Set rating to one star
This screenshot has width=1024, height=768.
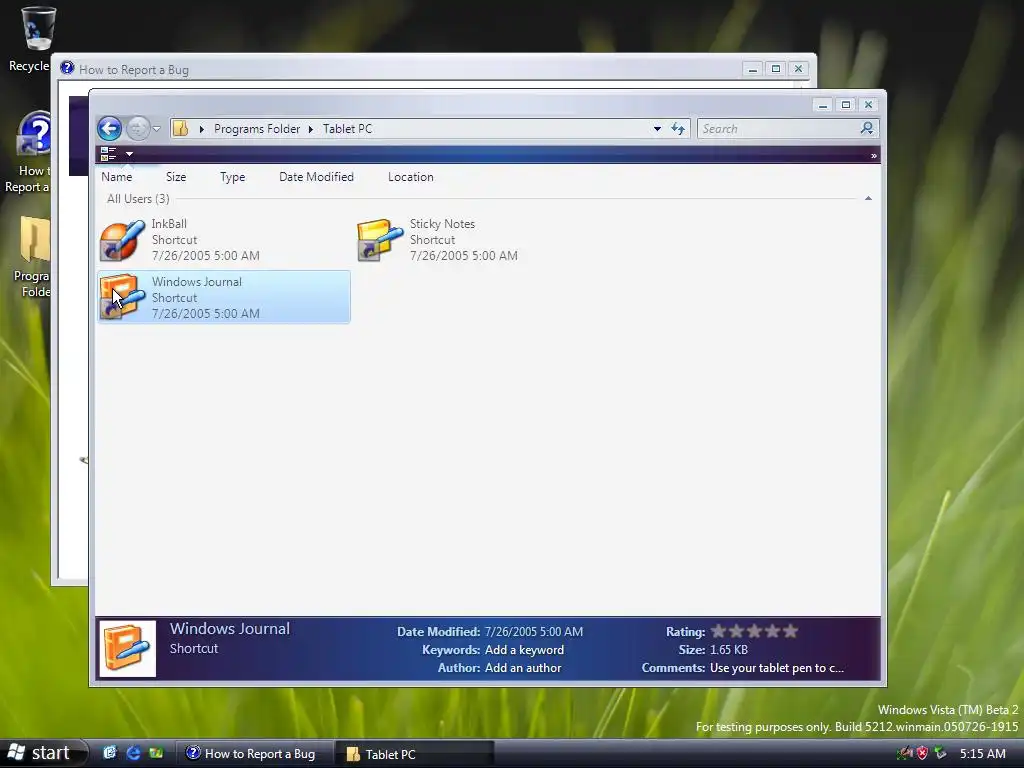click(x=718, y=631)
